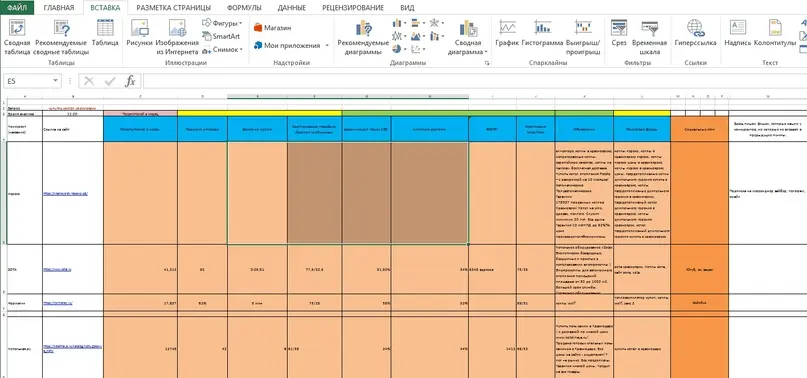807x378 pixels.
Task: Open the Магазин add-ins store
Action: [x=272, y=28]
